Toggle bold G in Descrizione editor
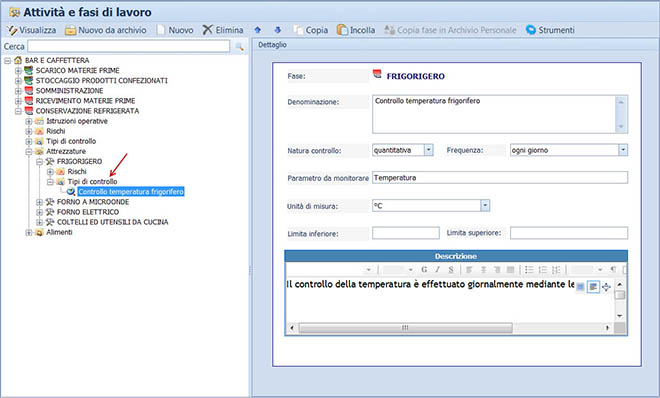The height and width of the screenshot is (398, 660). [x=424, y=270]
